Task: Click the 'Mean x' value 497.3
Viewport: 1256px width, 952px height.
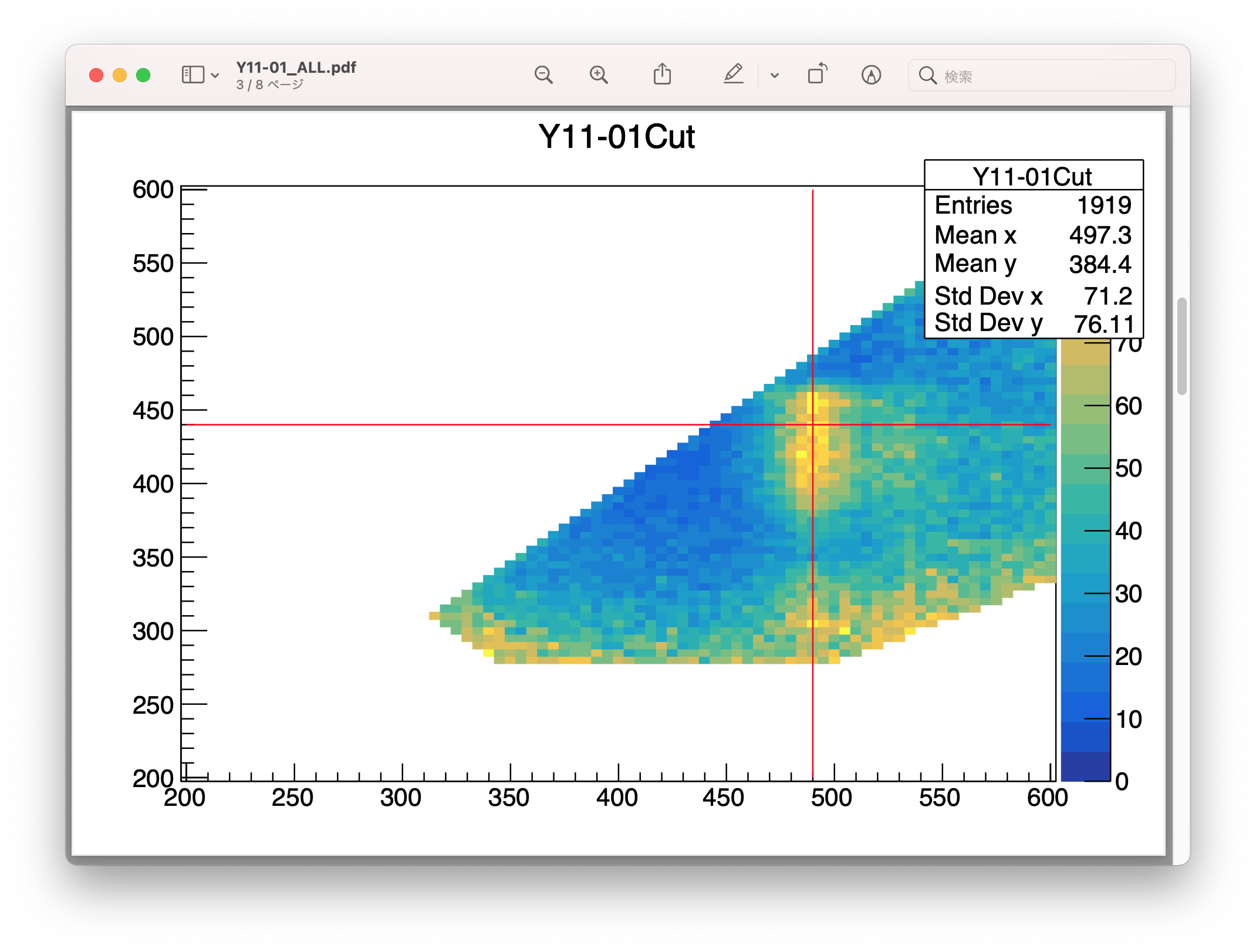Action: tap(1100, 235)
